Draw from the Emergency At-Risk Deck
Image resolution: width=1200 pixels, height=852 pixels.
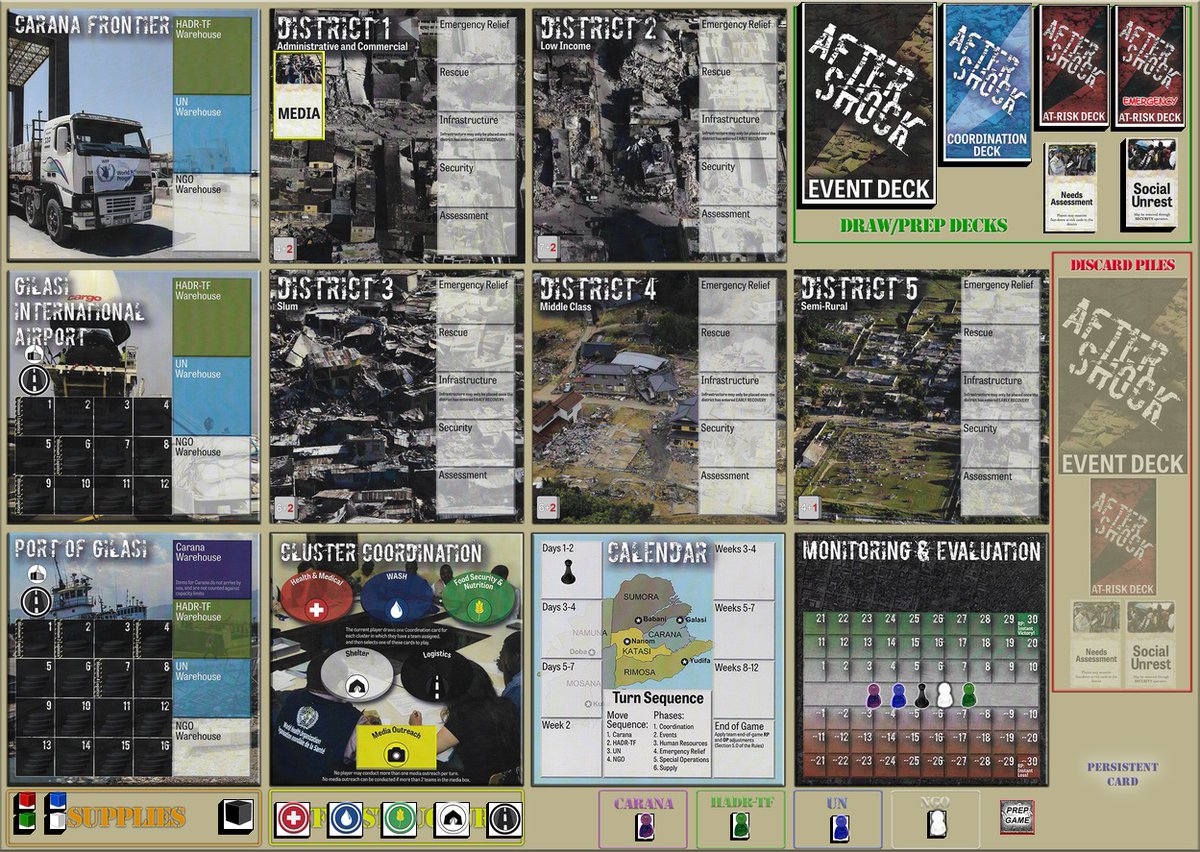point(1152,68)
